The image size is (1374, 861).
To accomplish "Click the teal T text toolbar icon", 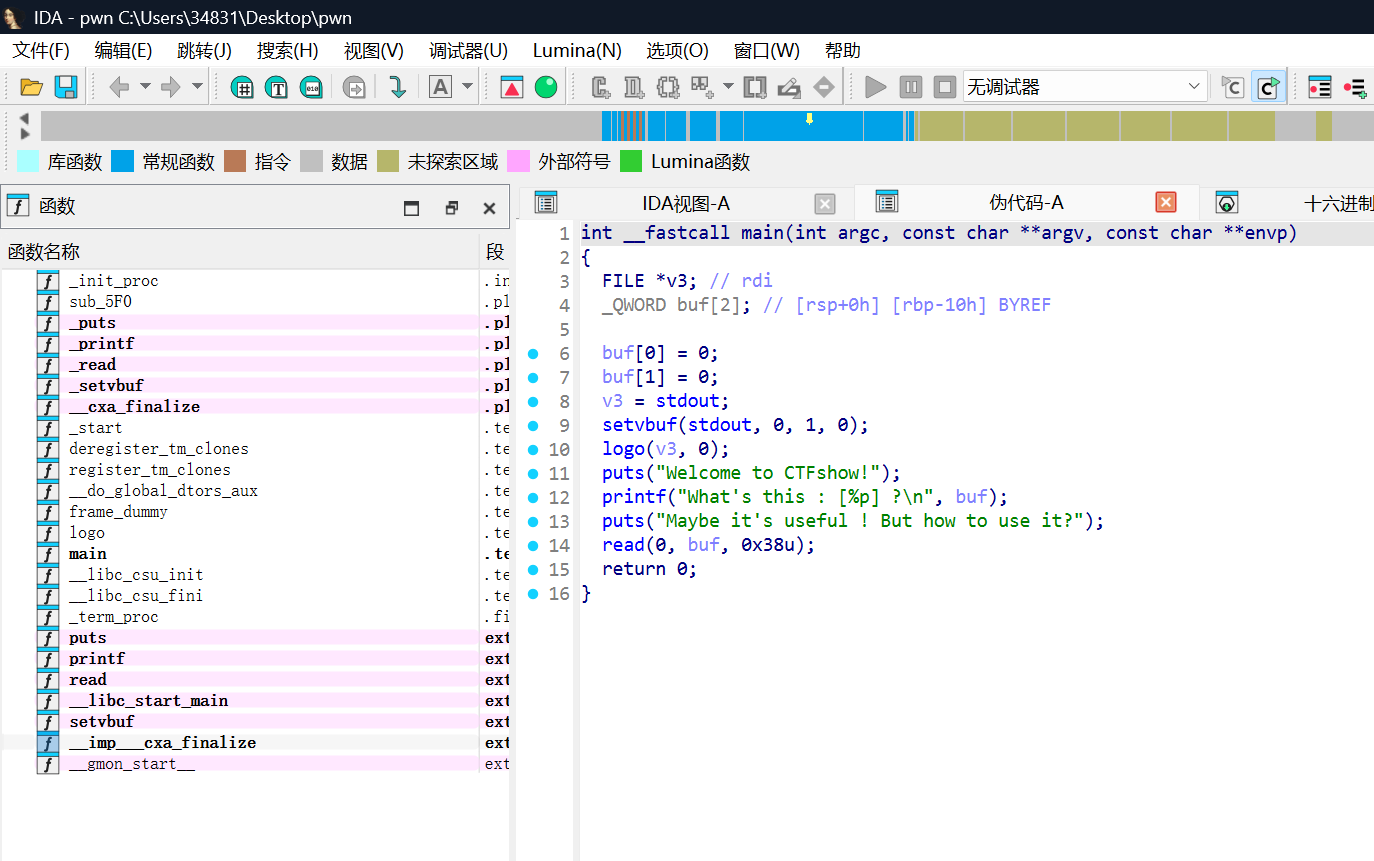I will [x=277, y=87].
